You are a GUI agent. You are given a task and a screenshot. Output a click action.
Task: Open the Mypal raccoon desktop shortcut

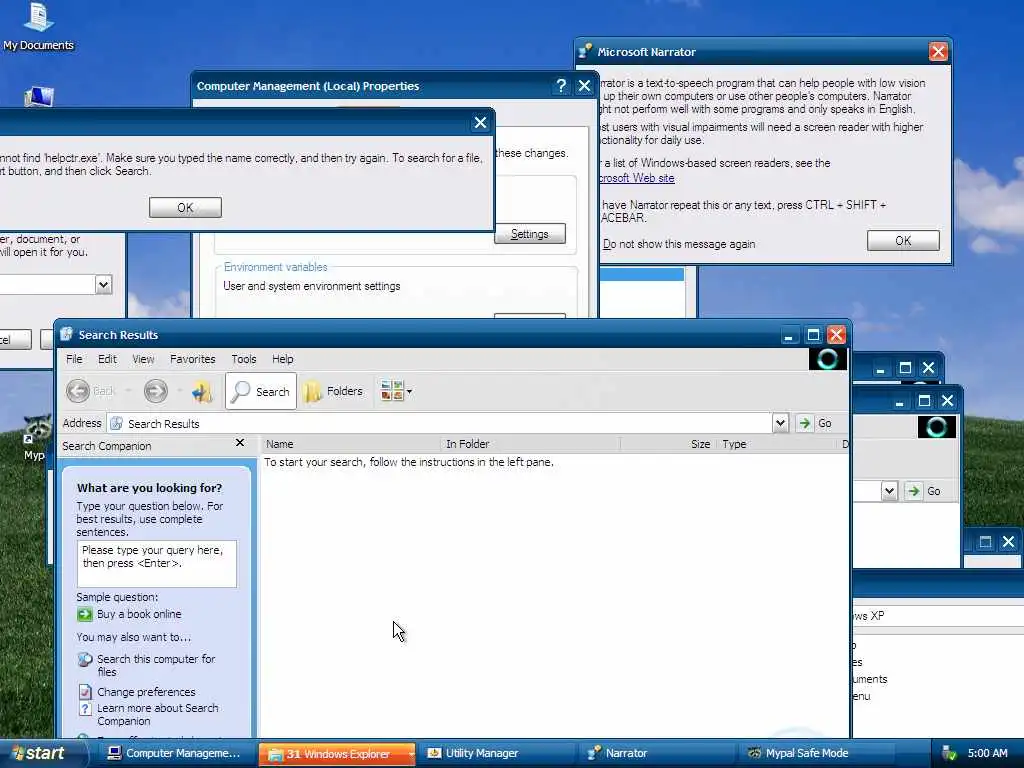36,439
